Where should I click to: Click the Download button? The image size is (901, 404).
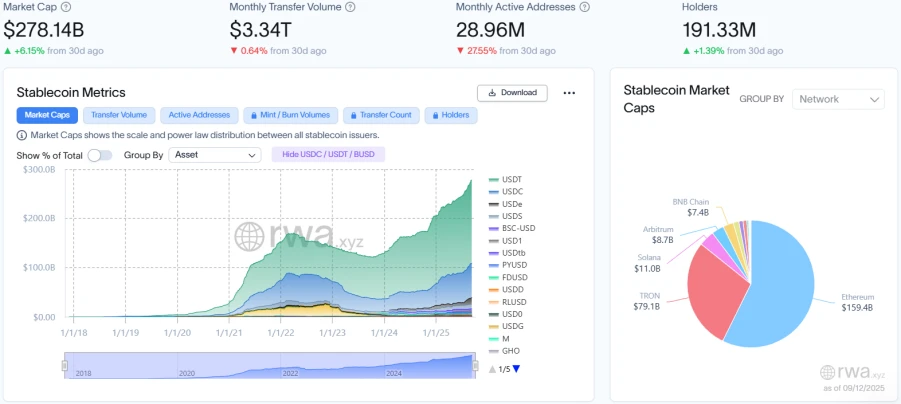coord(512,93)
